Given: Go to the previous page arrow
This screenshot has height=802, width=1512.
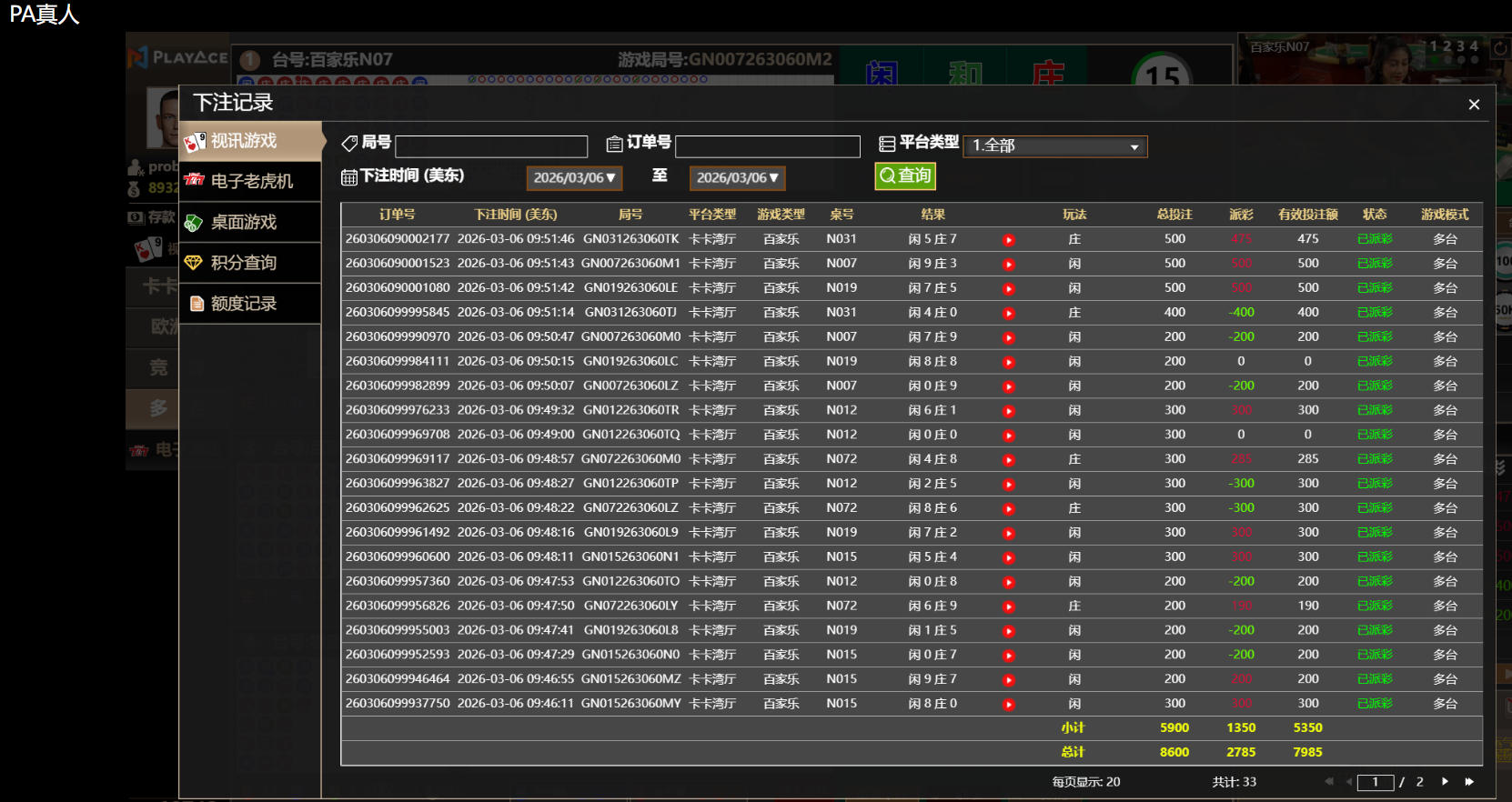Looking at the screenshot, I should (x=1347, y=782).
